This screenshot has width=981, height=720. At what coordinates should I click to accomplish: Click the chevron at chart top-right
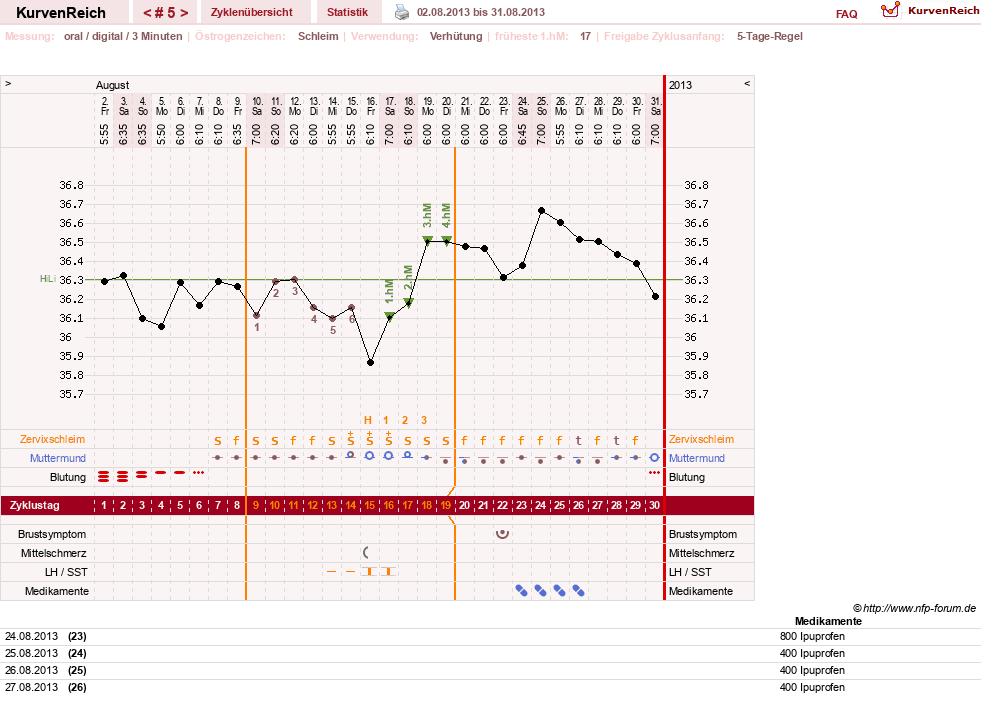tap(746, 83)
